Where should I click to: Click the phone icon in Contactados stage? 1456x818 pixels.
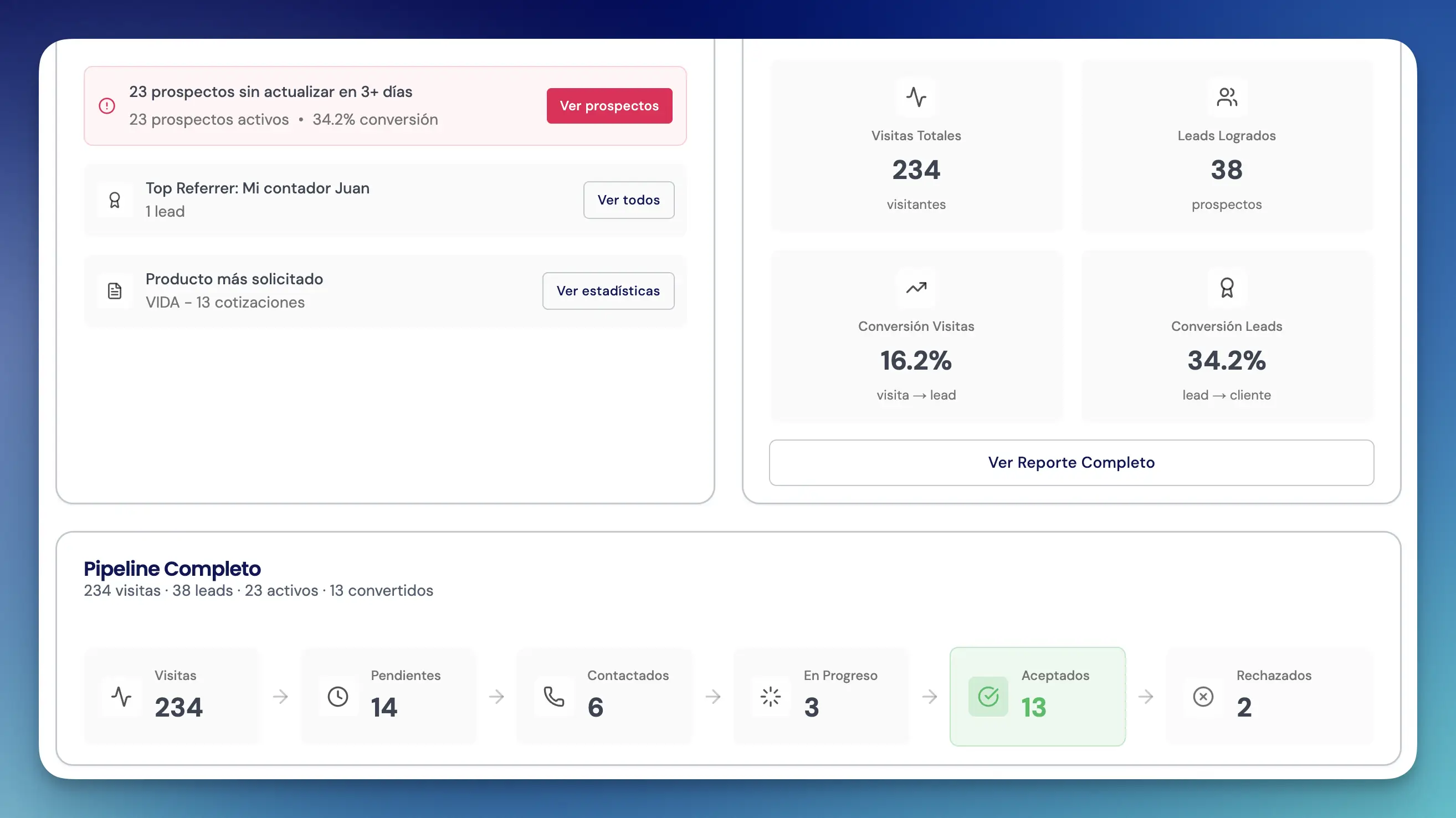(x=554, y=697)
